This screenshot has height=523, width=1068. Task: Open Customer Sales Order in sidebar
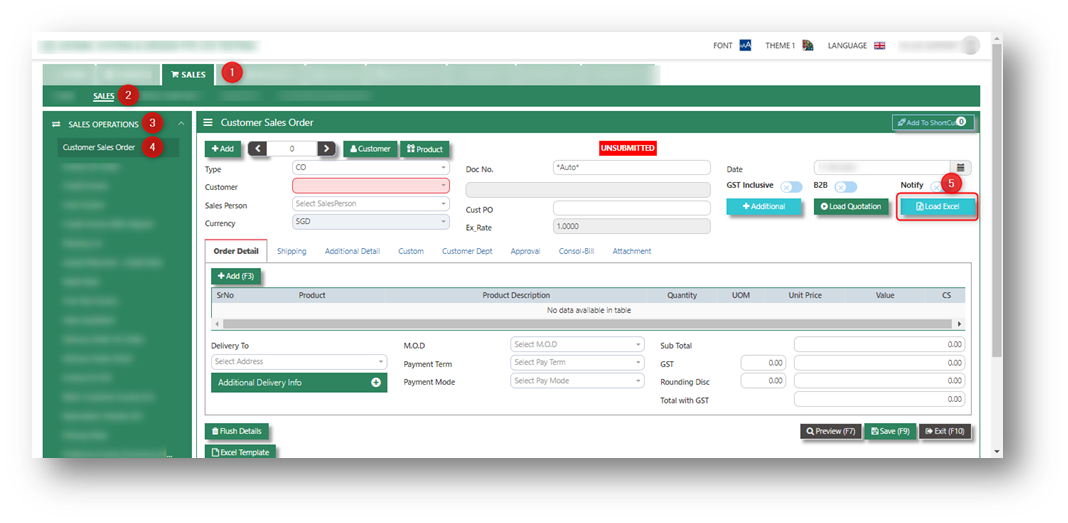tap(99, 147)
